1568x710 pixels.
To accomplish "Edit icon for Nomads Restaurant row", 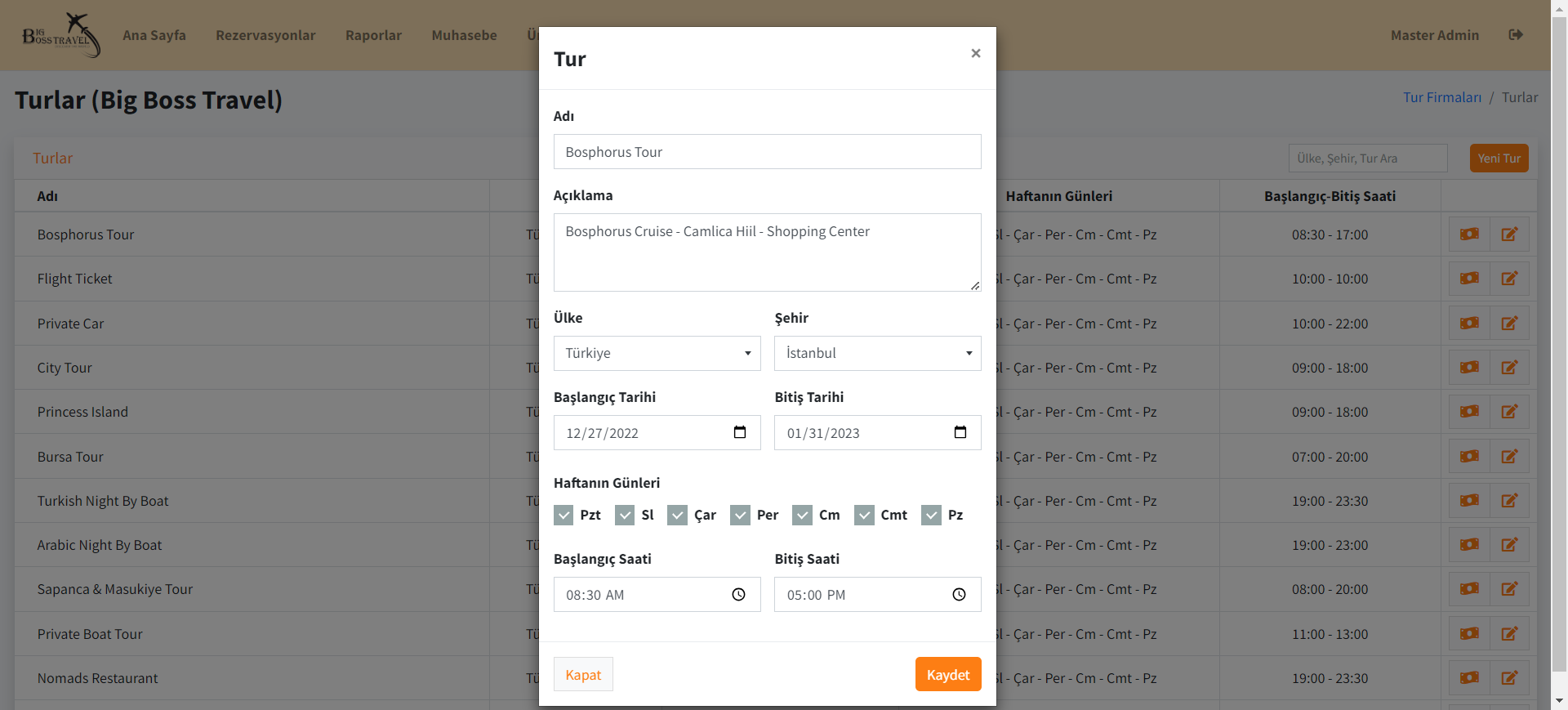I will (1509, 678).
